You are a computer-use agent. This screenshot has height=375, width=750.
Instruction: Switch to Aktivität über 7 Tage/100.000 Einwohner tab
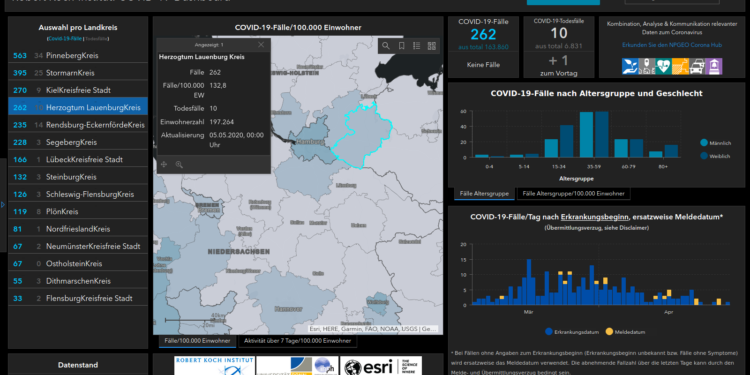click(x=297, y=341)
